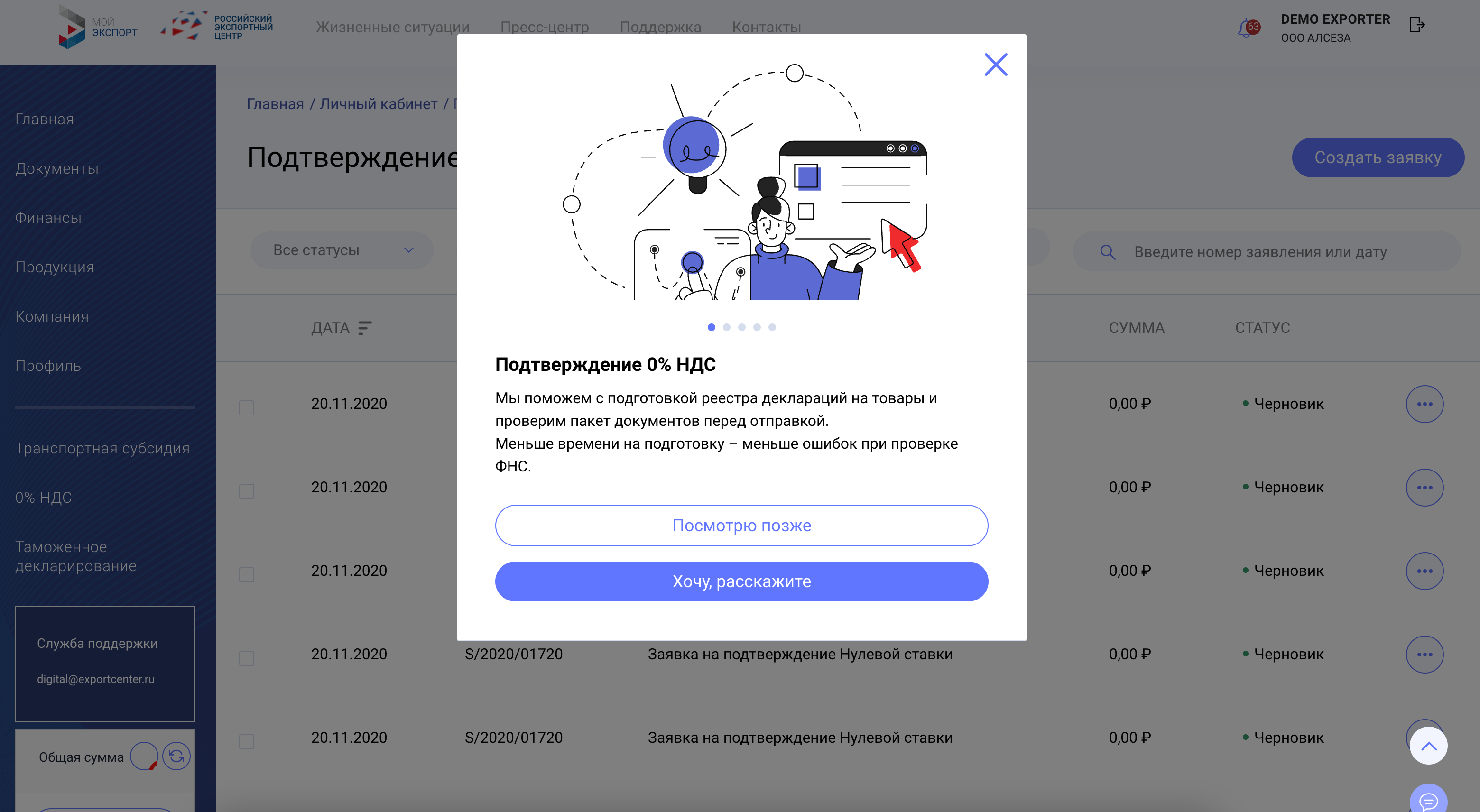Click the logout icon next to DEMO EXPORTER
The image size is (1480, 812).
(1417, 25)
